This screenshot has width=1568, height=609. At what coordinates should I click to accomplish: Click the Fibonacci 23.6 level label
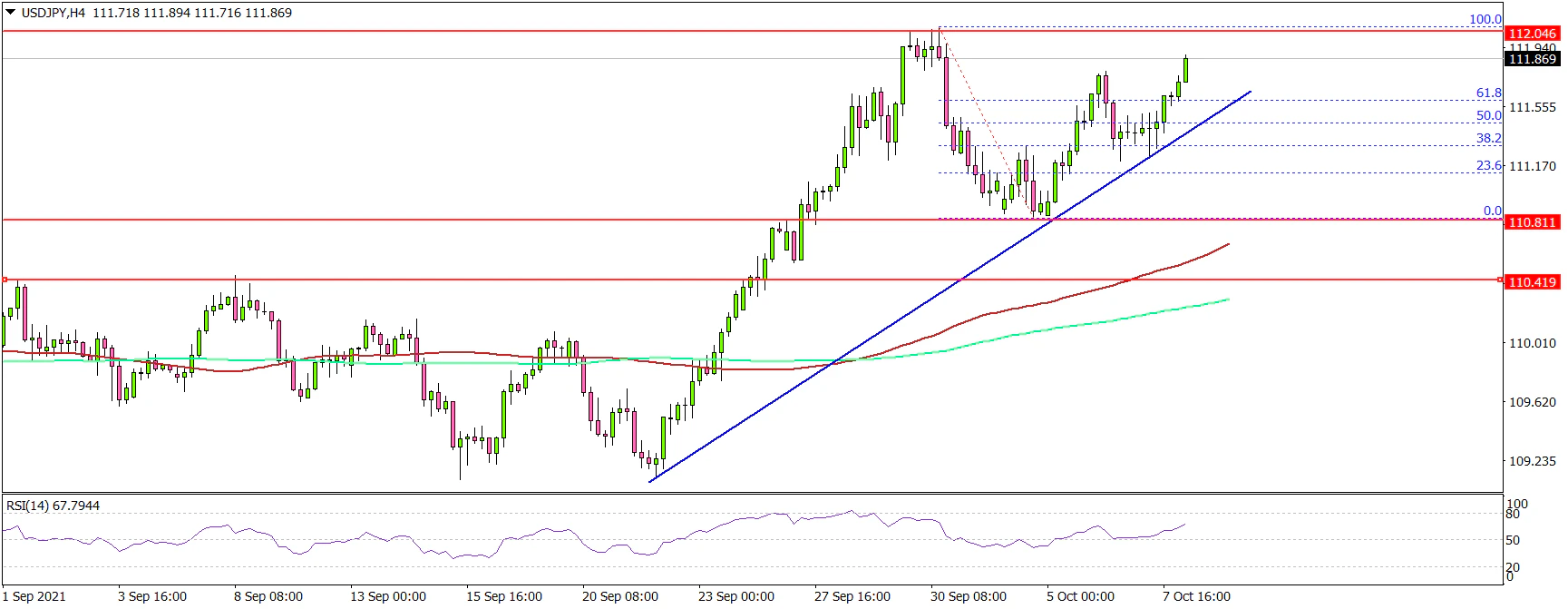[1488, 165]
